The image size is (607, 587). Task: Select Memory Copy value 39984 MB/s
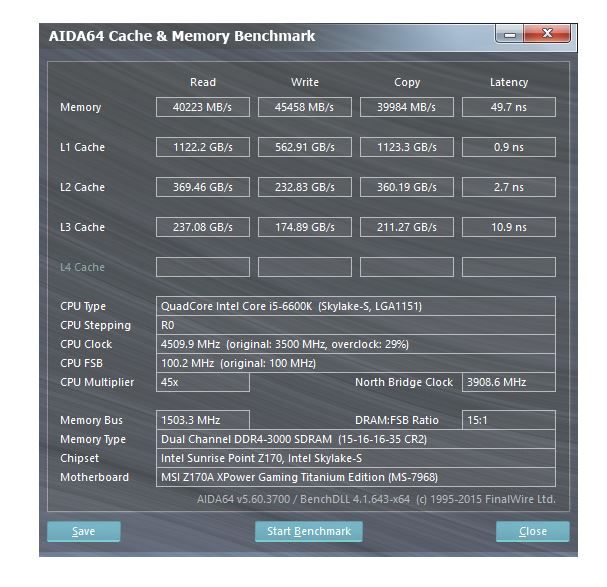(406, 107)
